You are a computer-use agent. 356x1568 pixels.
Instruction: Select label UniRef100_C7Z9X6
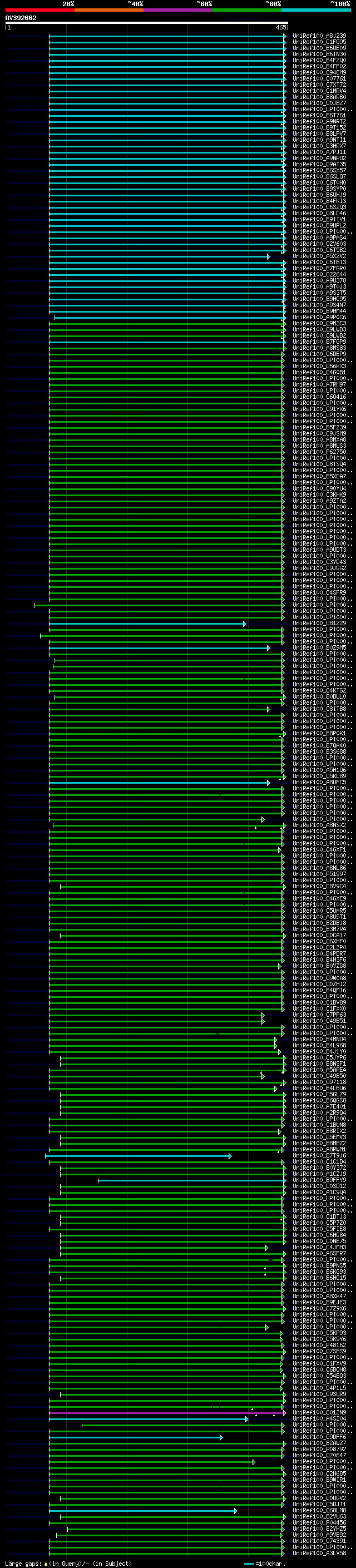pyautogui.click(x=319, y=1309)
